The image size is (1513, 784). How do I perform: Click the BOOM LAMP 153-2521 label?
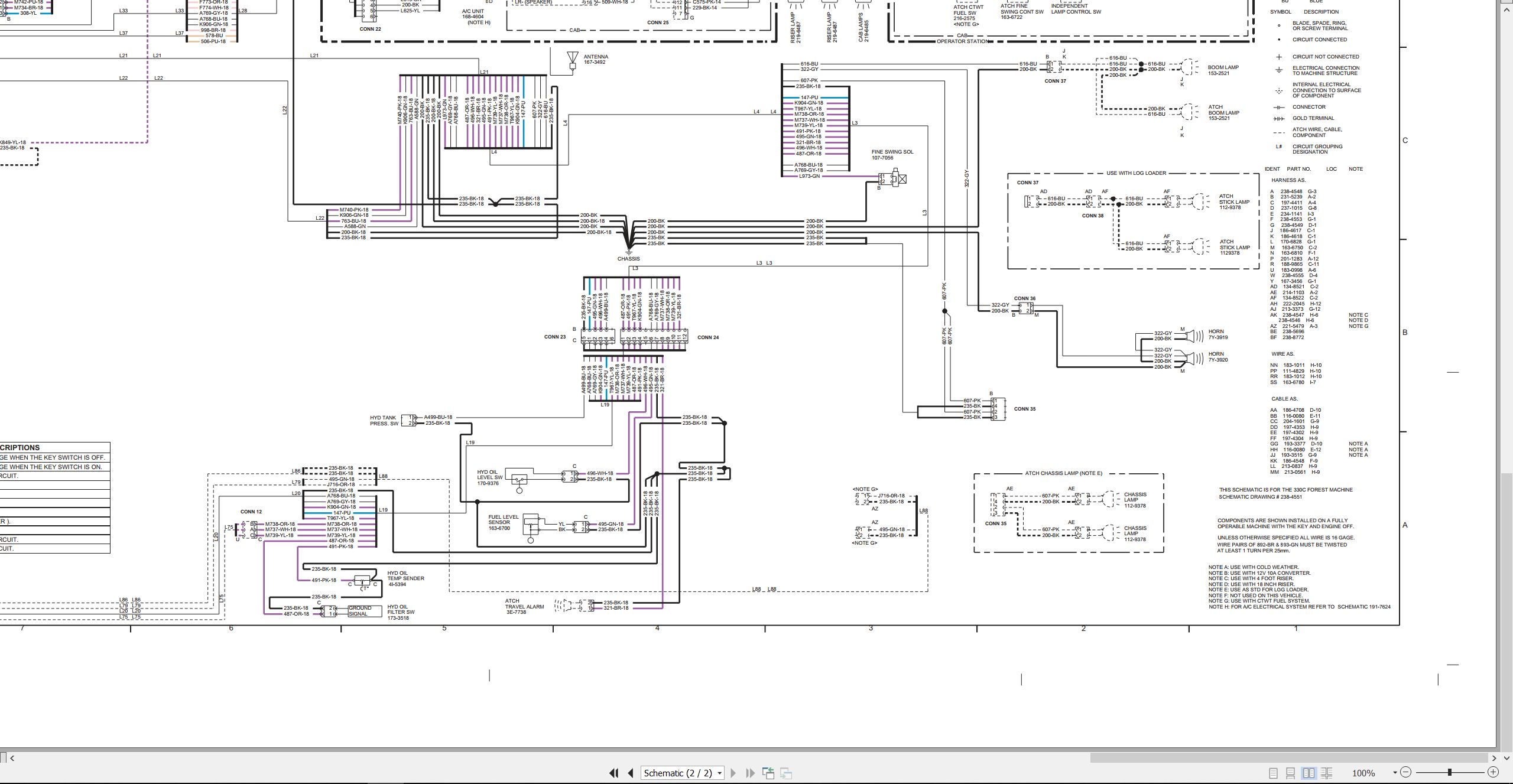point(1223,70)
